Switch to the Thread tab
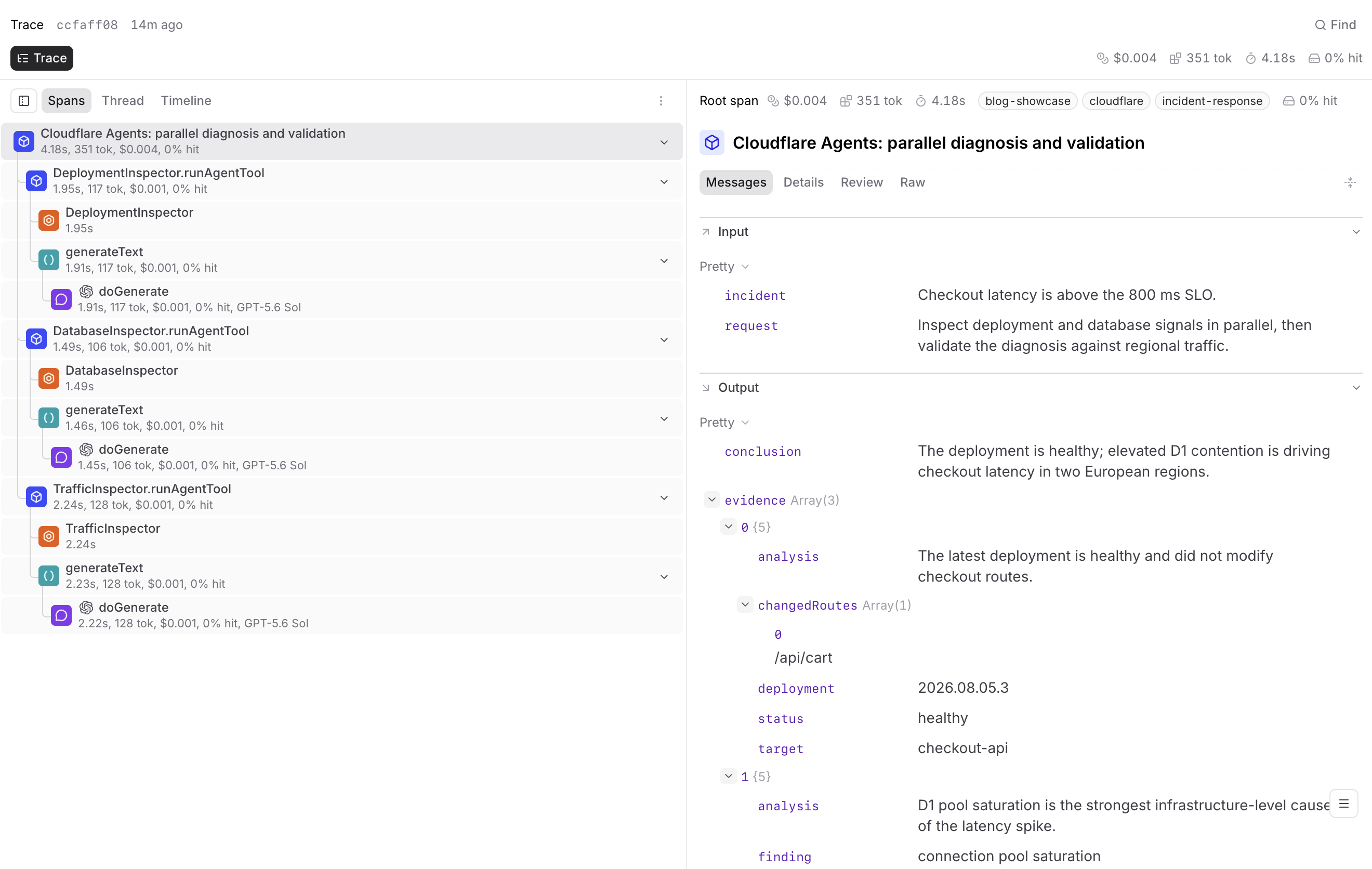Screen dimensions: 1372x869 coord(123,101)
